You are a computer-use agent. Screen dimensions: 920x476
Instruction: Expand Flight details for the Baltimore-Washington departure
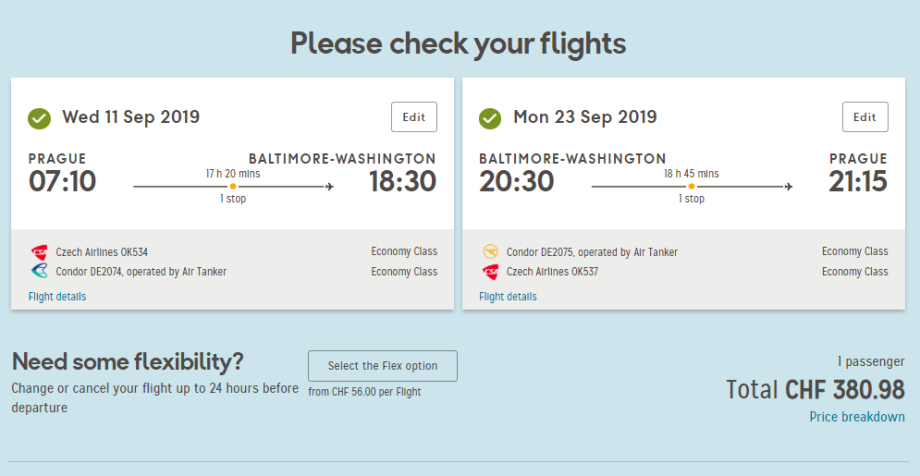tap(508, 296)
